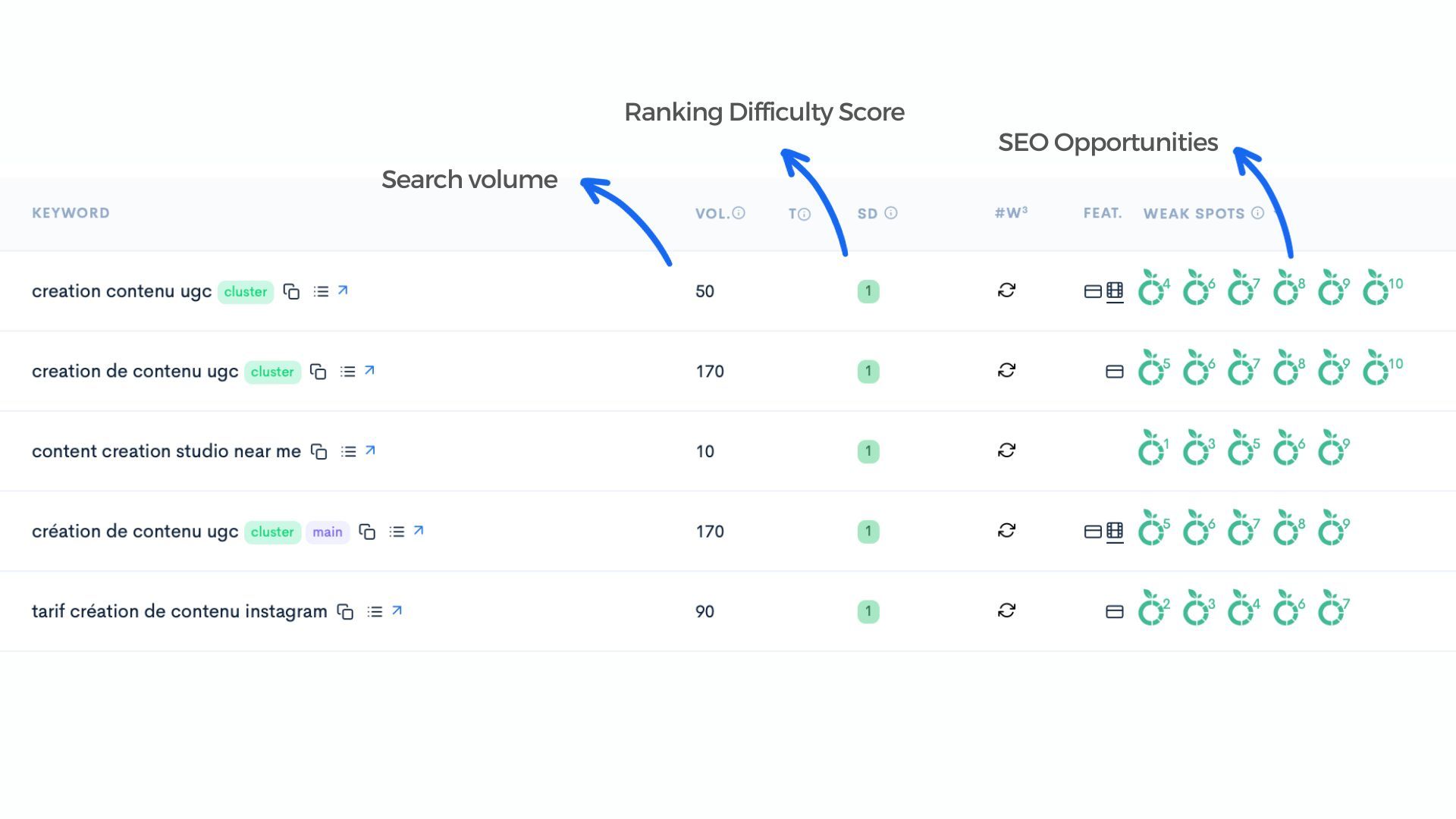Click weak spot 1 for "content creation studio near me"

click(x=1151, y=450)
